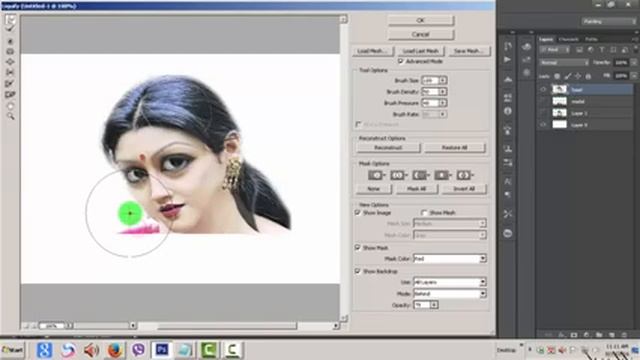Select the Freeze Mask tool
640x360 pixels.
tap(10, 84)
